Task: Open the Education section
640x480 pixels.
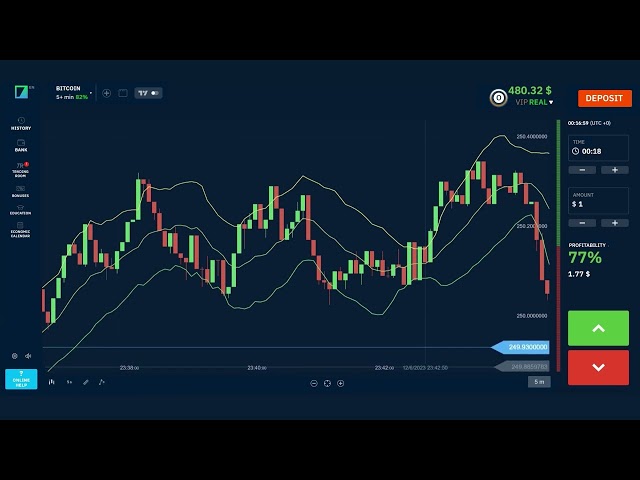Action: click(x=20, y=210)
